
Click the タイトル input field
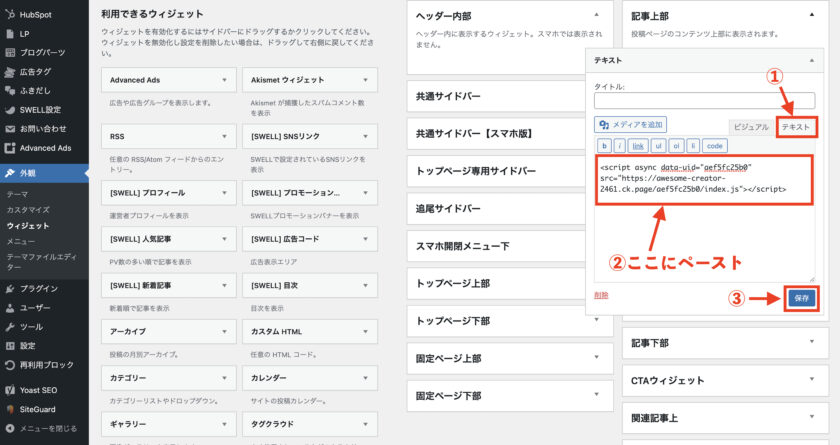pyautogui.click(x=704, y=101)
